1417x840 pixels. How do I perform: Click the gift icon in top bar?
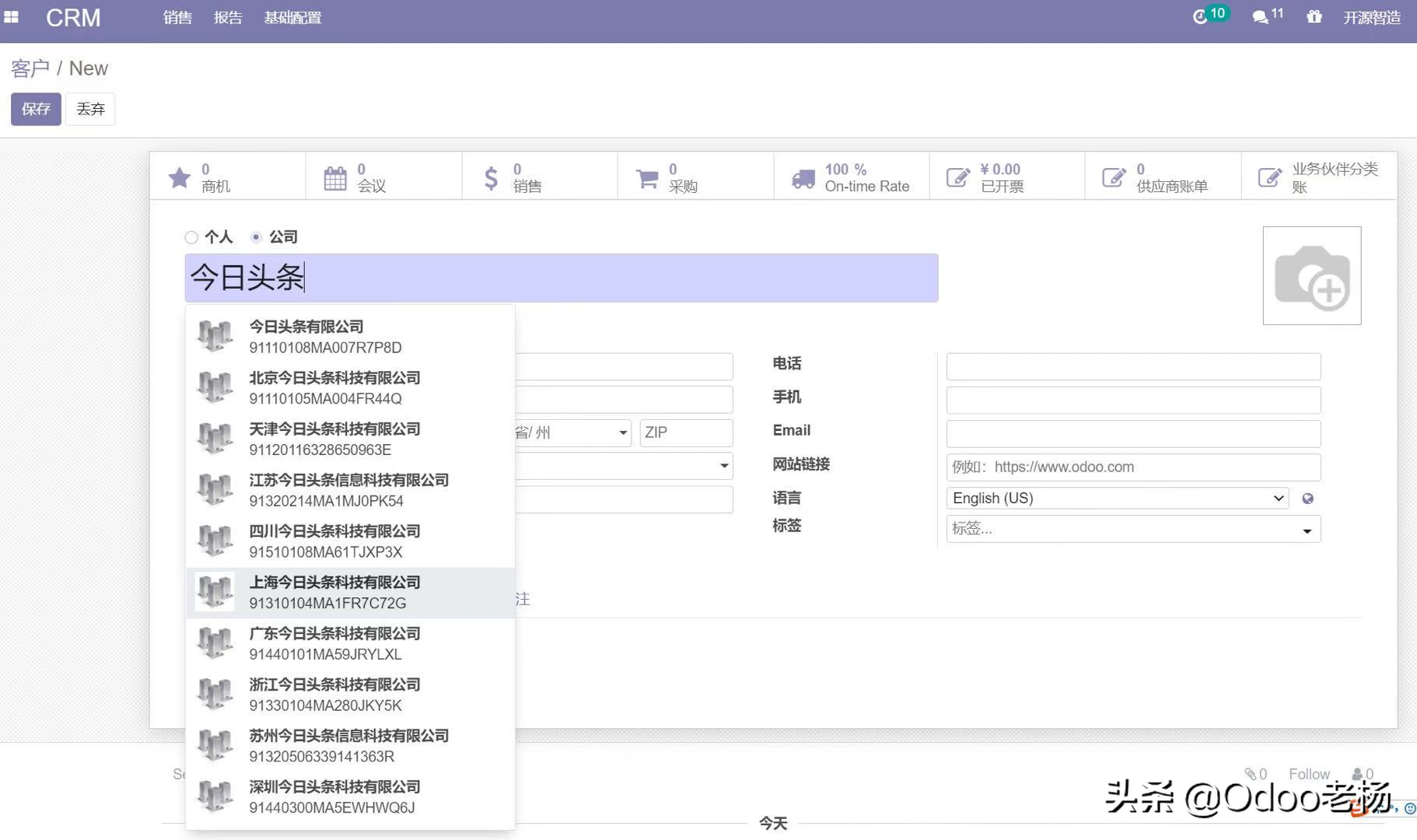tap(1314, 17)
